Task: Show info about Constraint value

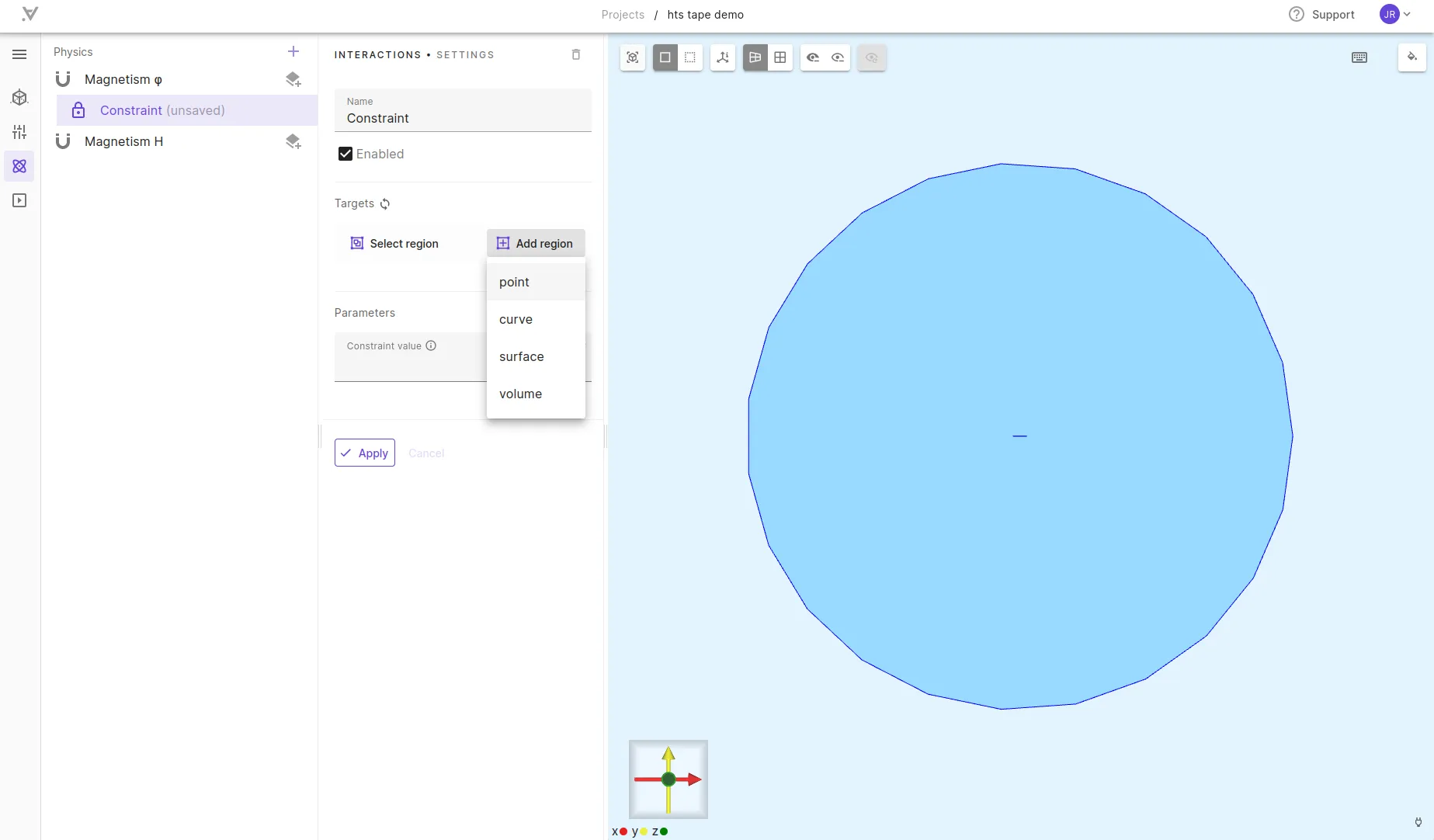Action: coord(431,345)
